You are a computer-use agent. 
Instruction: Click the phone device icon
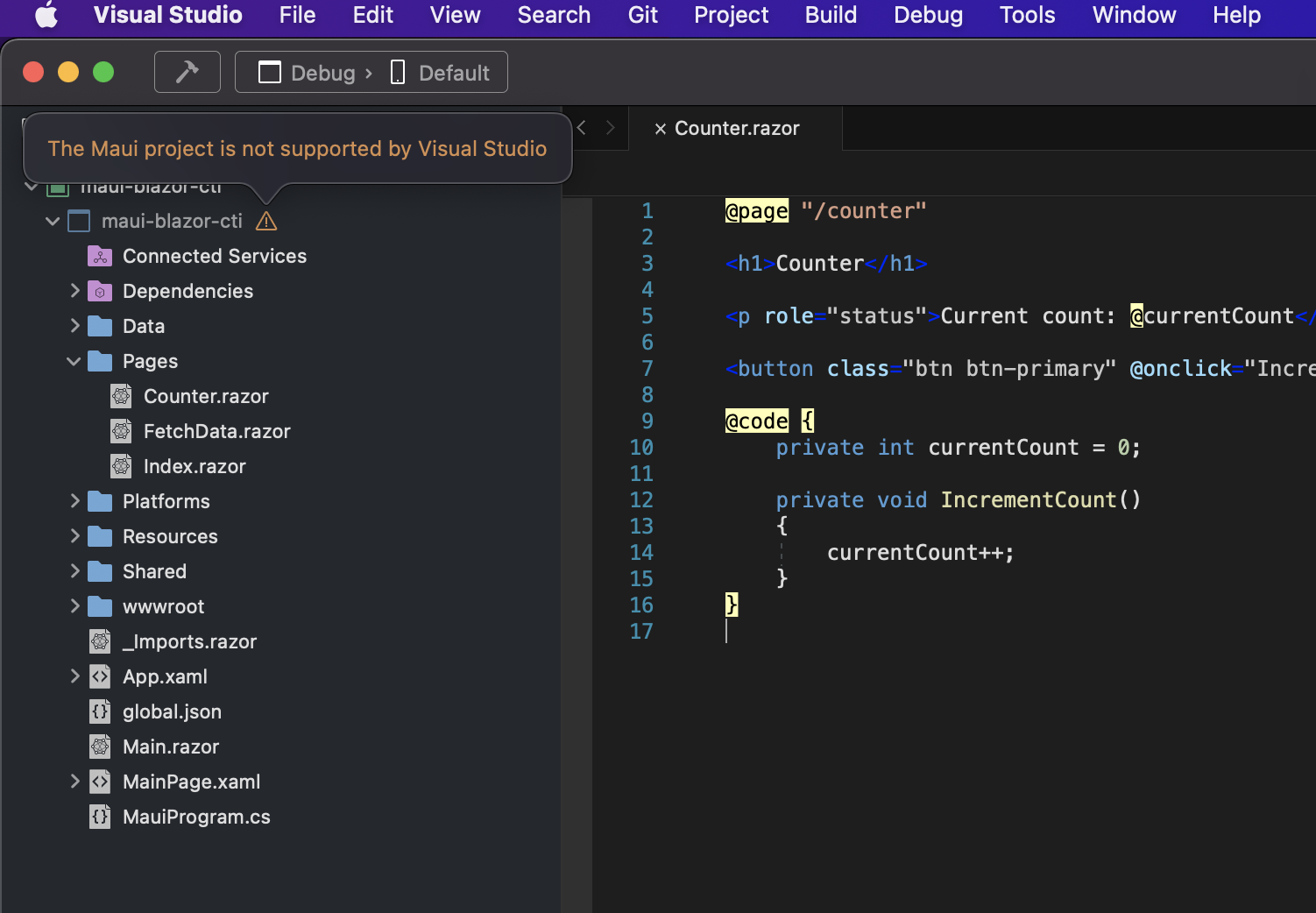[x=397, y=73]
